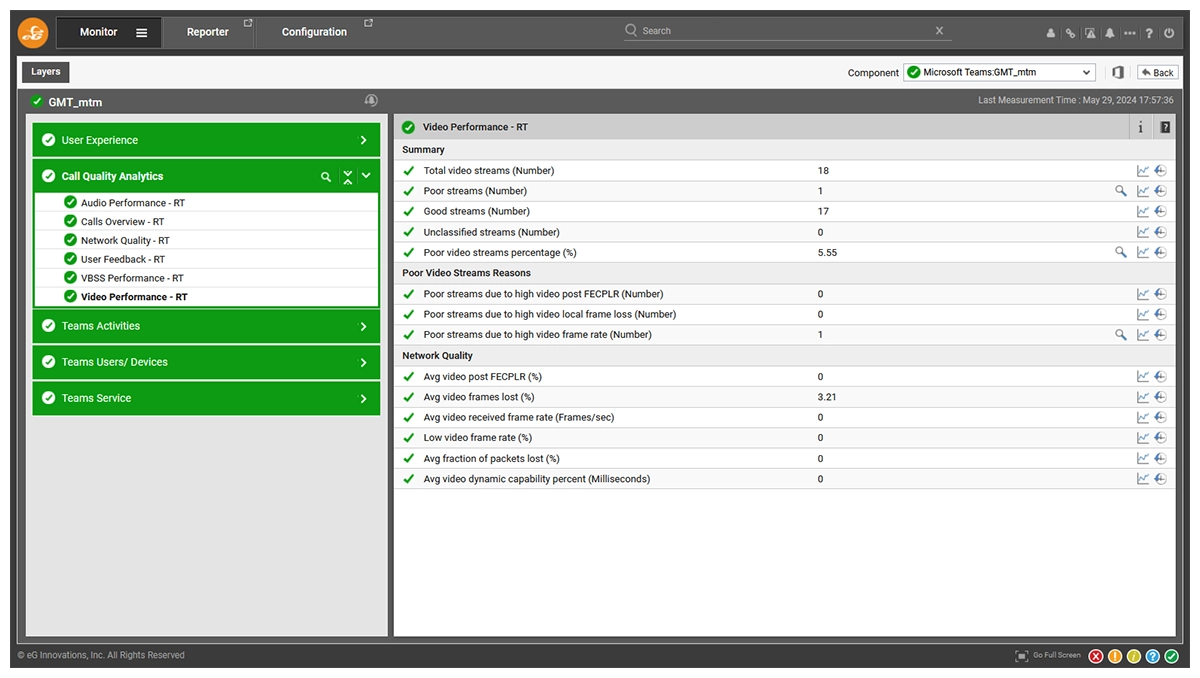This screenshot has height=678, width=1200.
Task: Open graph for Avg video post FECPLR
Action: [1143, 377]
